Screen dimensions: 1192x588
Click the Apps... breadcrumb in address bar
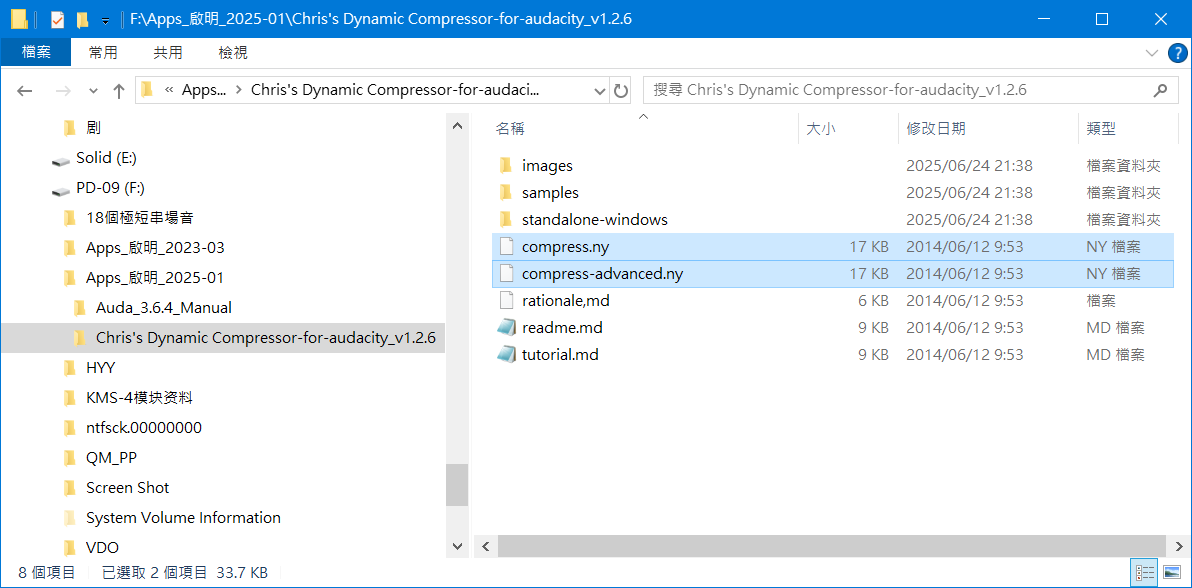click(x=204, y=90)
